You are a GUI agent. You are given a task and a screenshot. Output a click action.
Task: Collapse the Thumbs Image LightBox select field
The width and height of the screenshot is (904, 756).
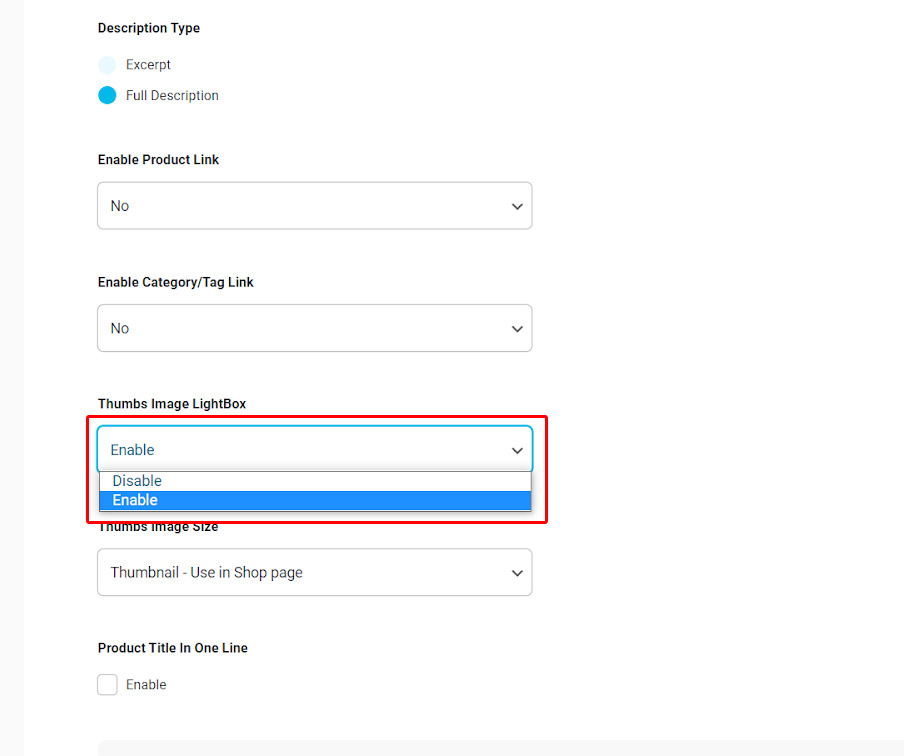(x=300, y=450)
